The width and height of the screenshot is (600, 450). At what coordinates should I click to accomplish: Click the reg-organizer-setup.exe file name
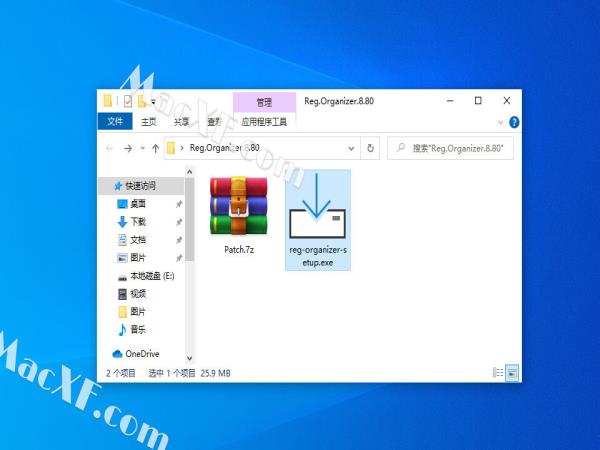[x=318, y=256]
